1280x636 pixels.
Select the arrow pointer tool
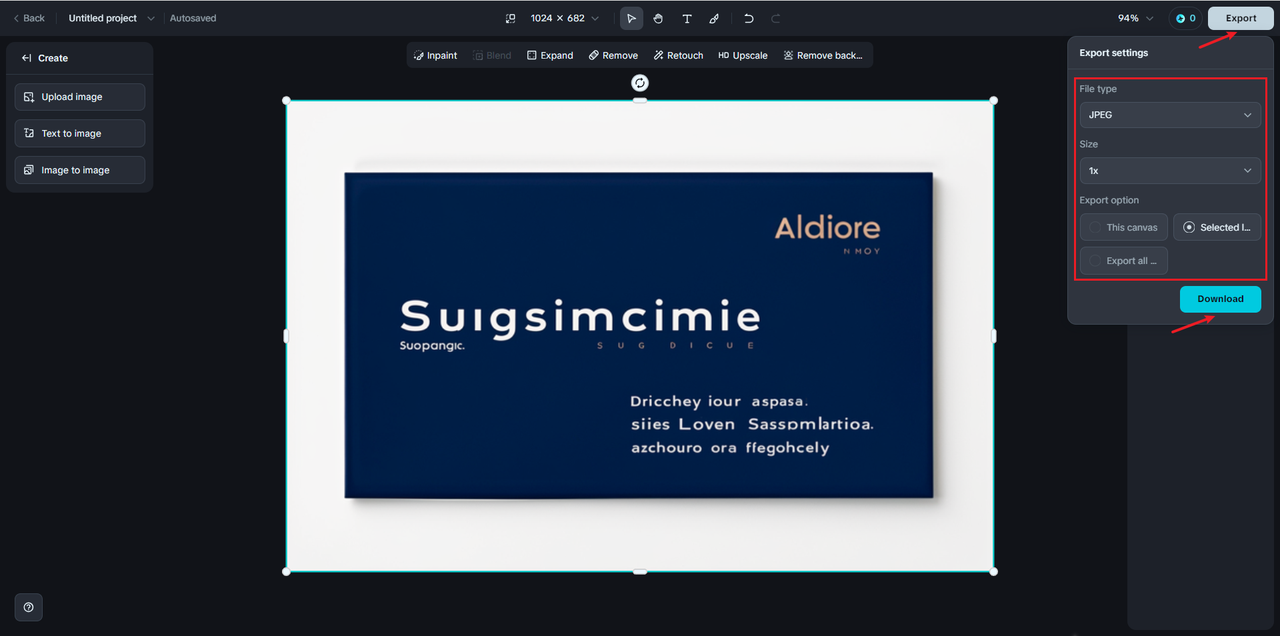pyautogui.click(x=631, y=18)
